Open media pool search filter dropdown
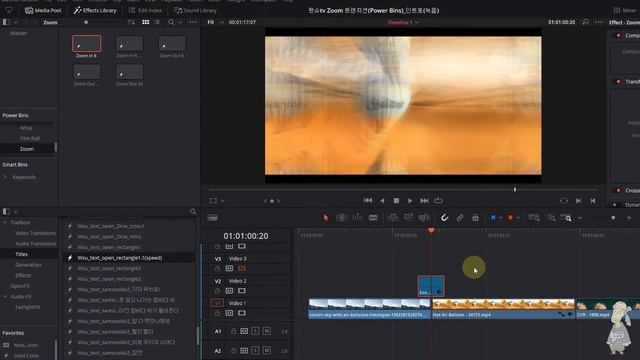The width and height of the screenshot is (640, 360). [180, 22]
